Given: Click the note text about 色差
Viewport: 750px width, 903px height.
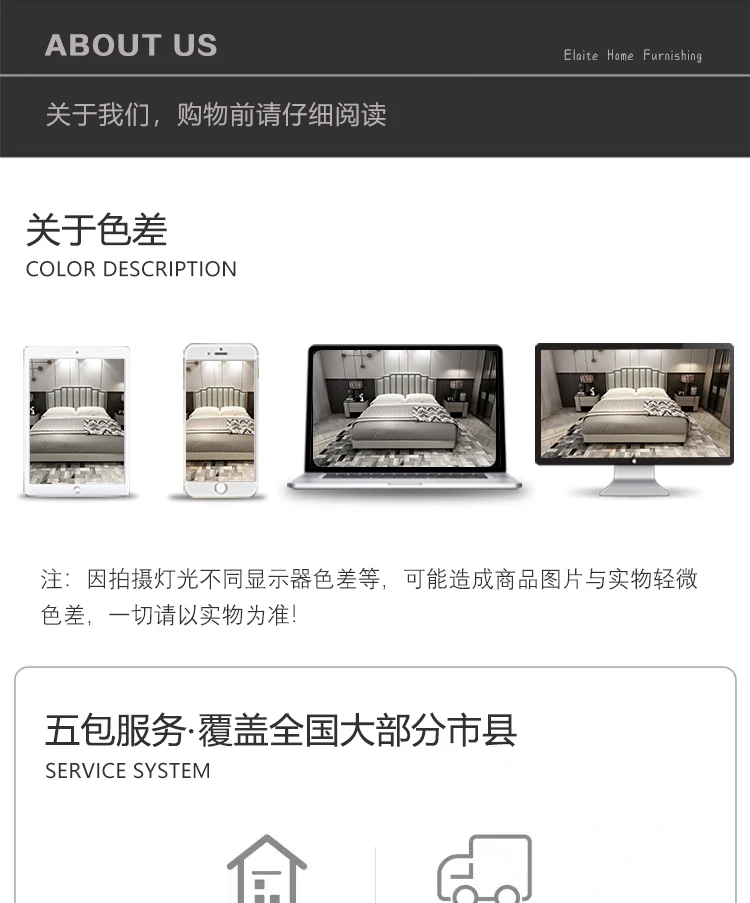Looking at the screenshot, I should point(369,597).
